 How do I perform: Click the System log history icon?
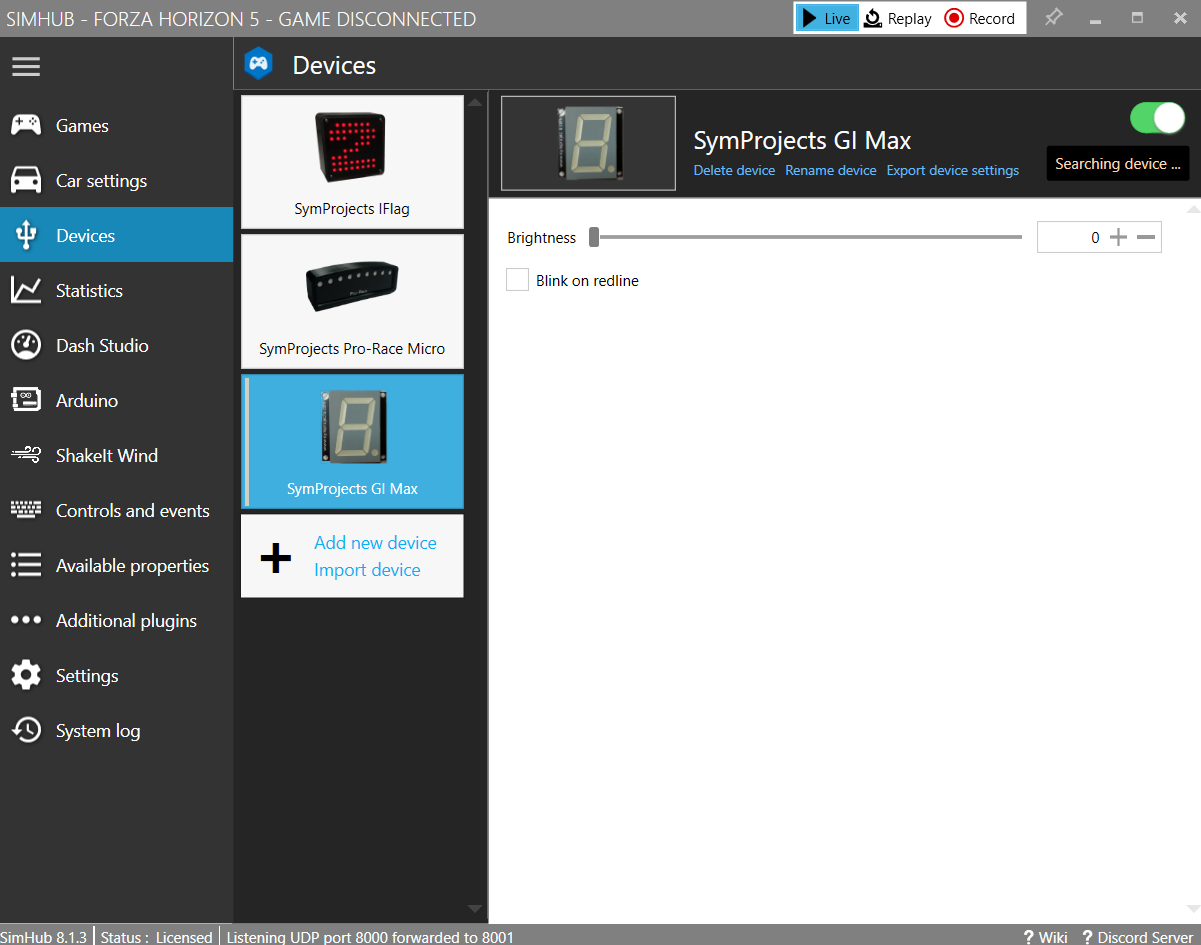click(x=26, y=731)
